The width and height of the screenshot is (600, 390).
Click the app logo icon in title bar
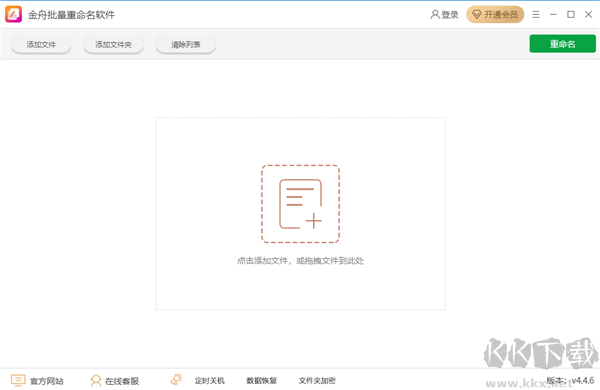pyautogui.click(x=13, y=14)
